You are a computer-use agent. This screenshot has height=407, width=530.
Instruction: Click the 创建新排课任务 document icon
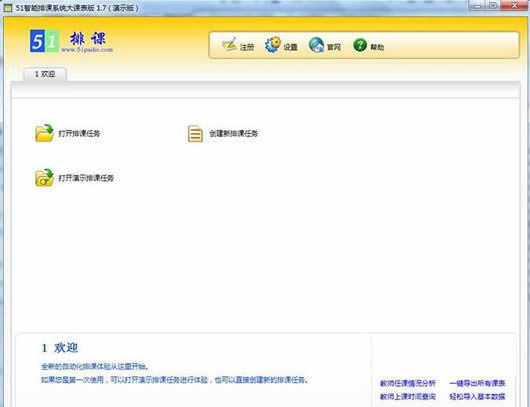(195, 134)
